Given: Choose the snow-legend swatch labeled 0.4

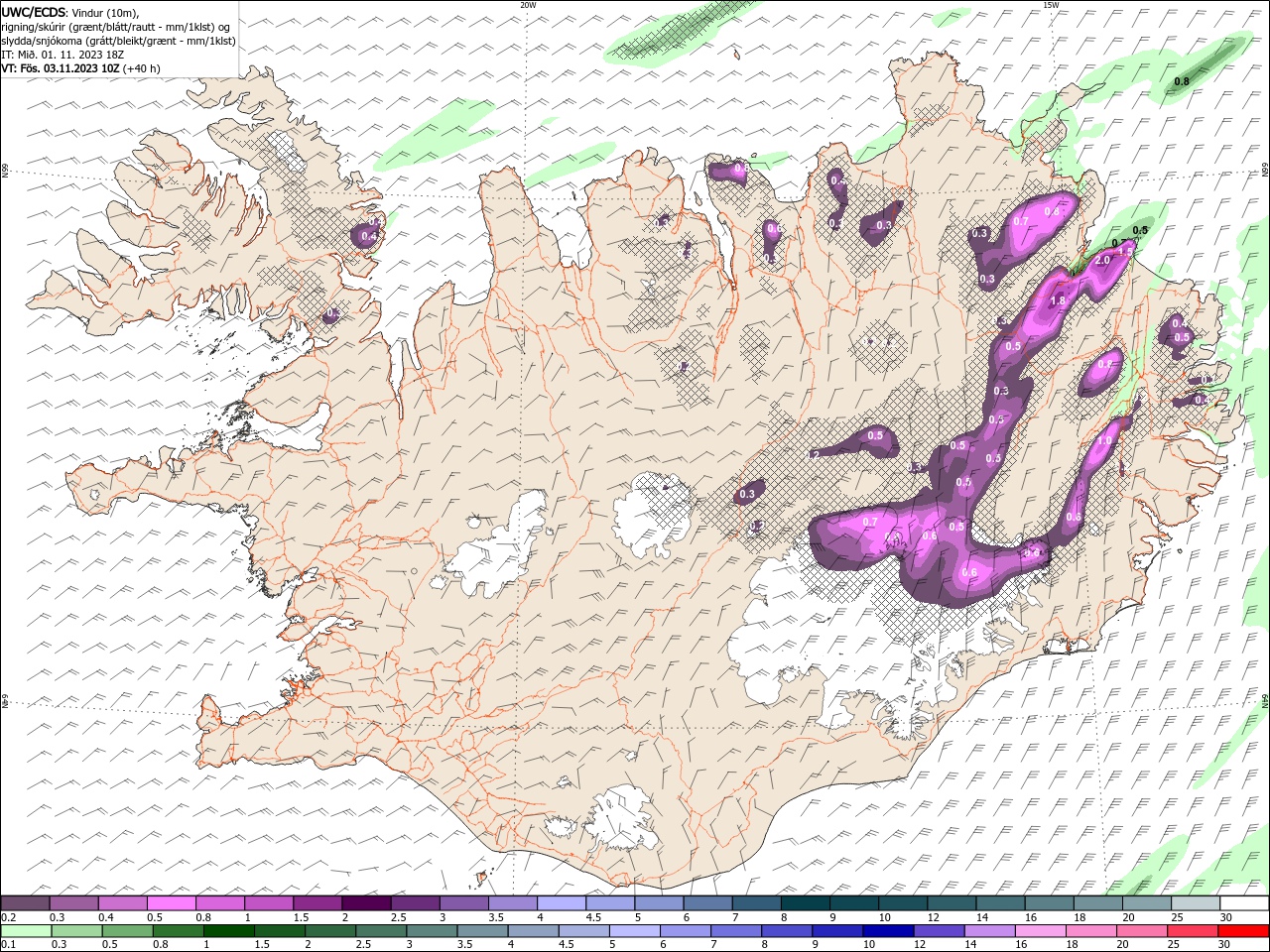Looking at the screenshot, I should (123, 903).
